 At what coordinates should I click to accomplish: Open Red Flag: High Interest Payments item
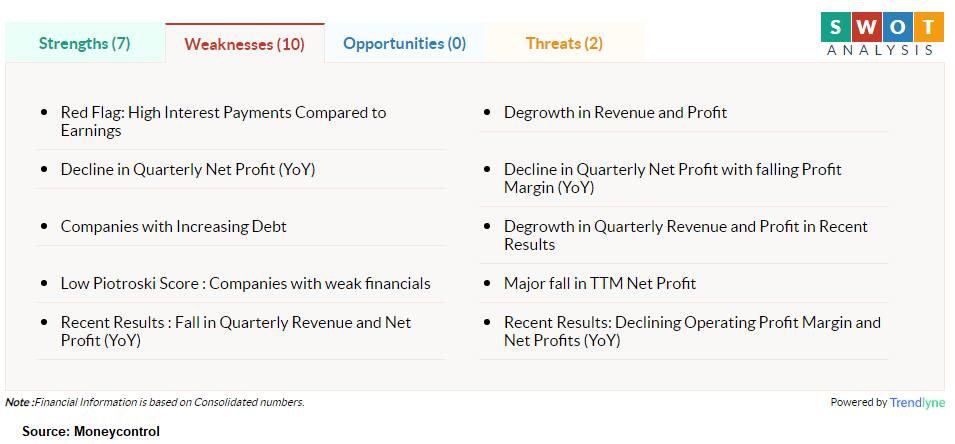224,121
